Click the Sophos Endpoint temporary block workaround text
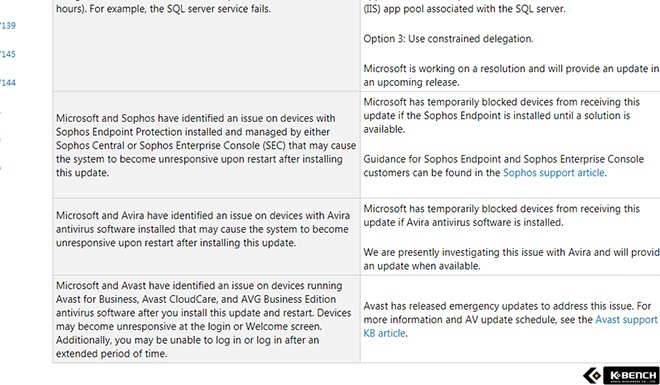The image size is (660, 385). click(x=501, y=115)
